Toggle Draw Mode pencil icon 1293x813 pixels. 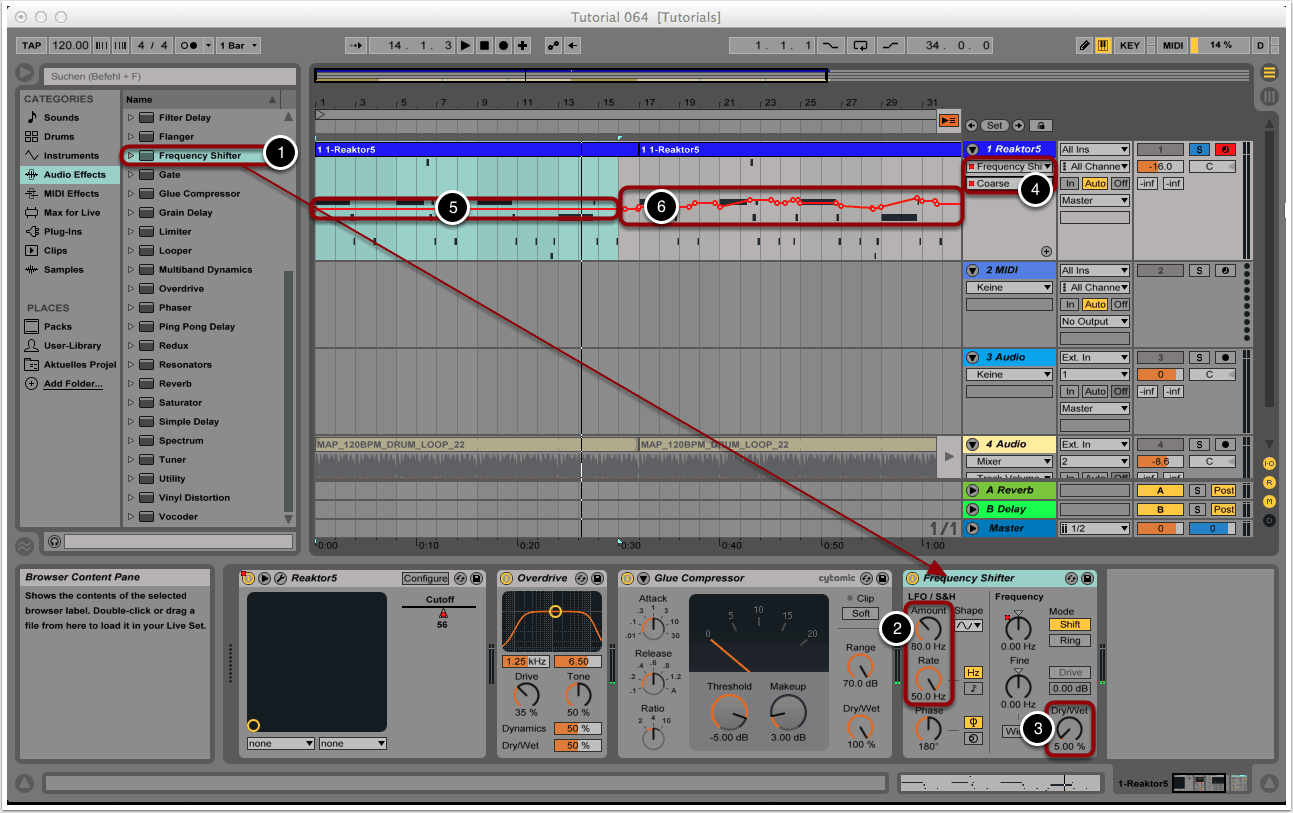[1085, 46]
